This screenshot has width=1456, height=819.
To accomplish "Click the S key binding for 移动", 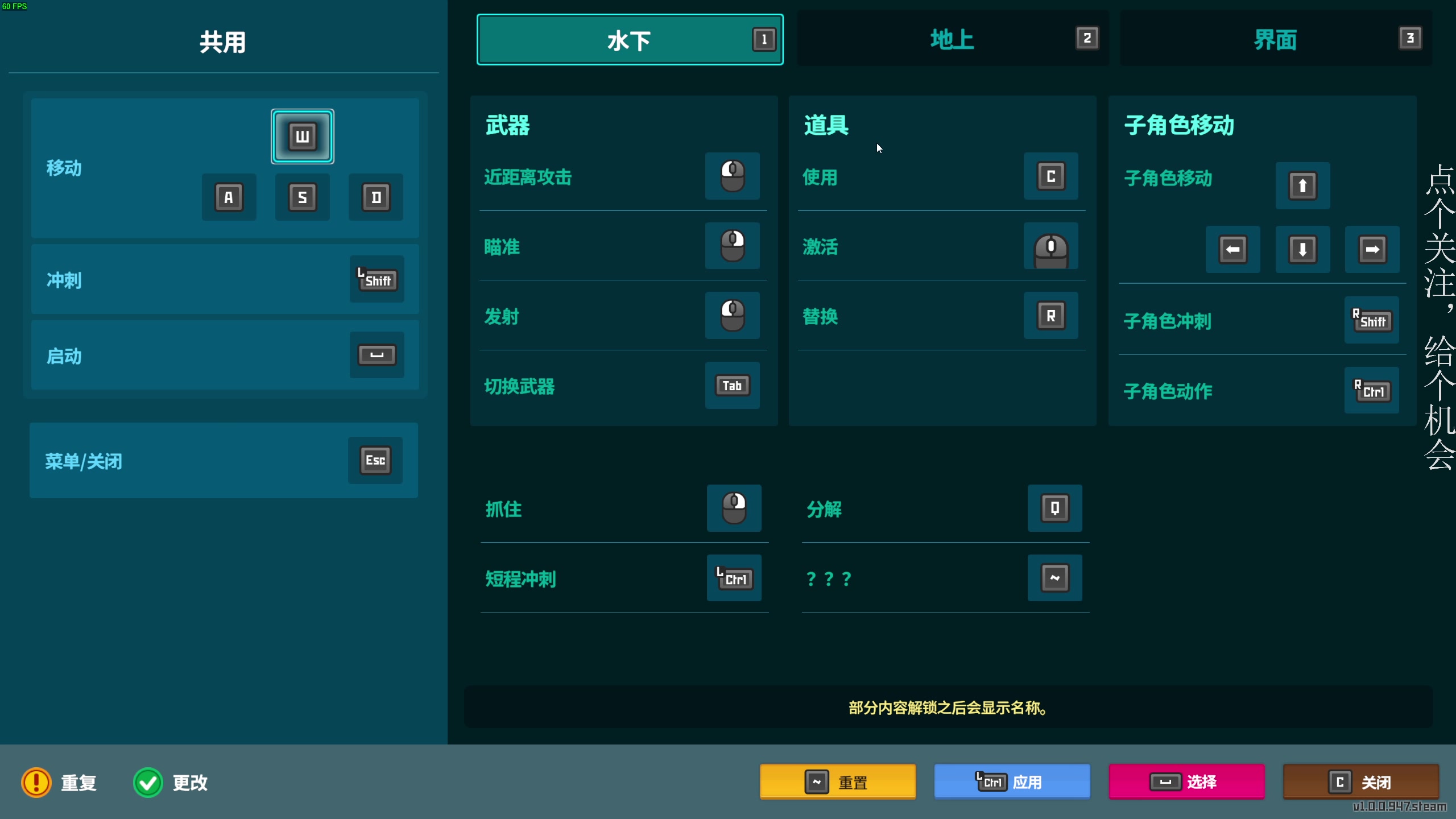I will pyautogui.click(x=302, y=197).
